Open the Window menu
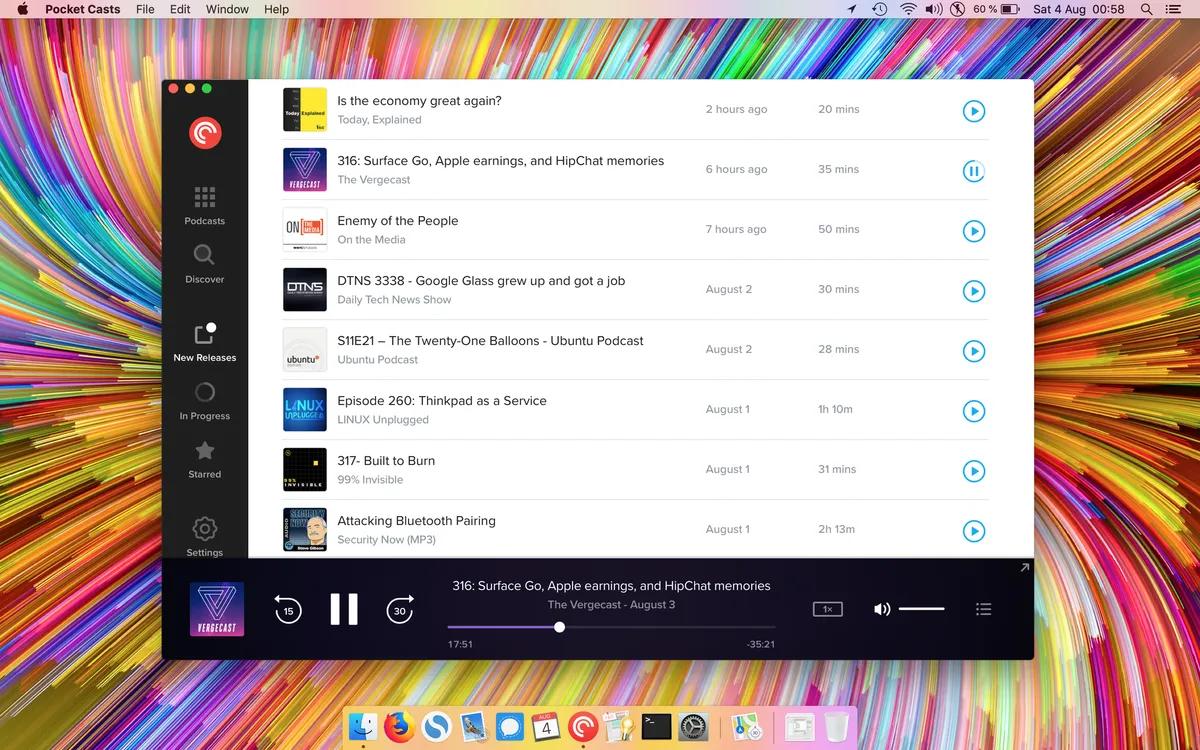The height and width of the screenshot is (750, 1200). tap(227, 9)
